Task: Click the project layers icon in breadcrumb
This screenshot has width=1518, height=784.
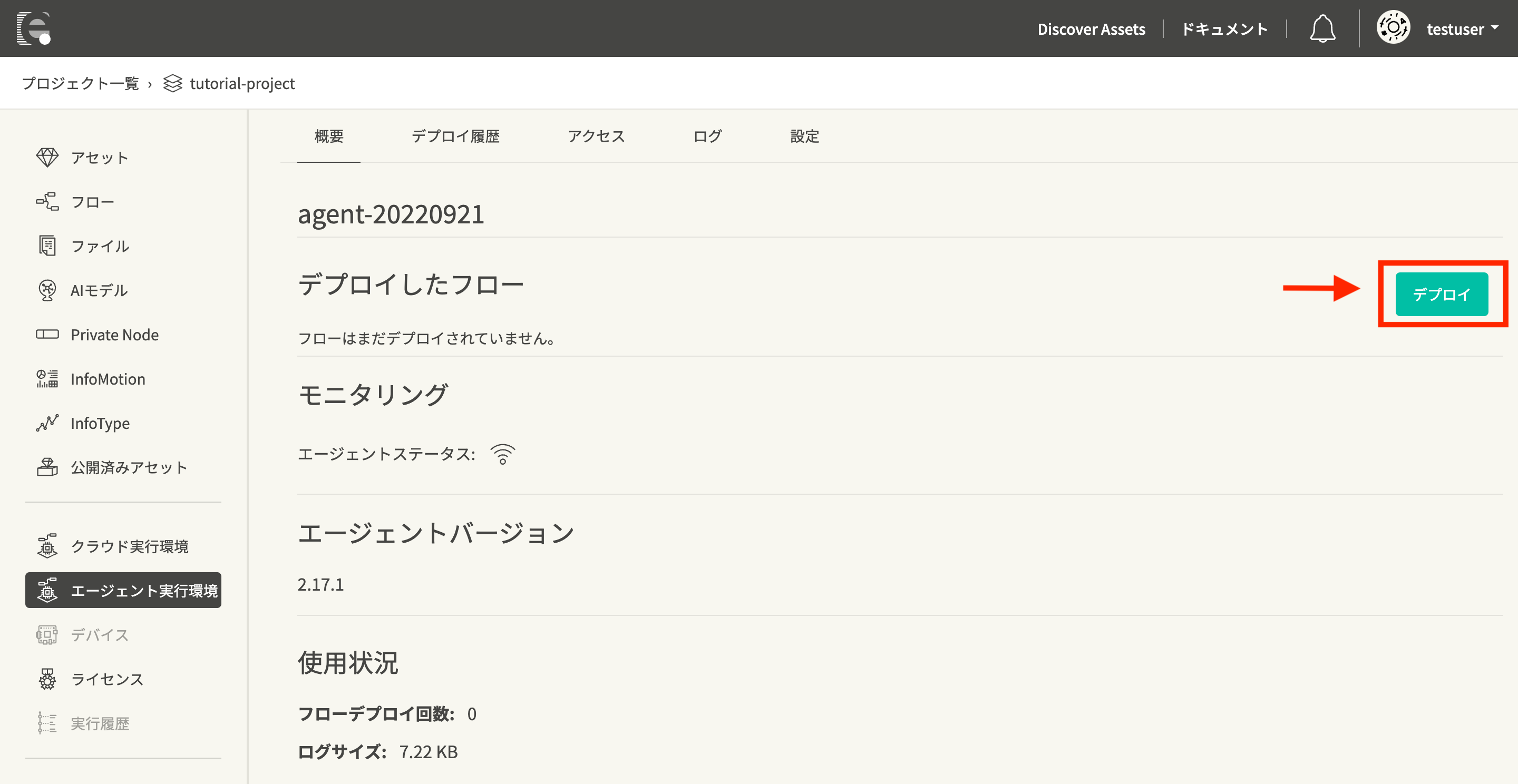Action: point(173,84)
